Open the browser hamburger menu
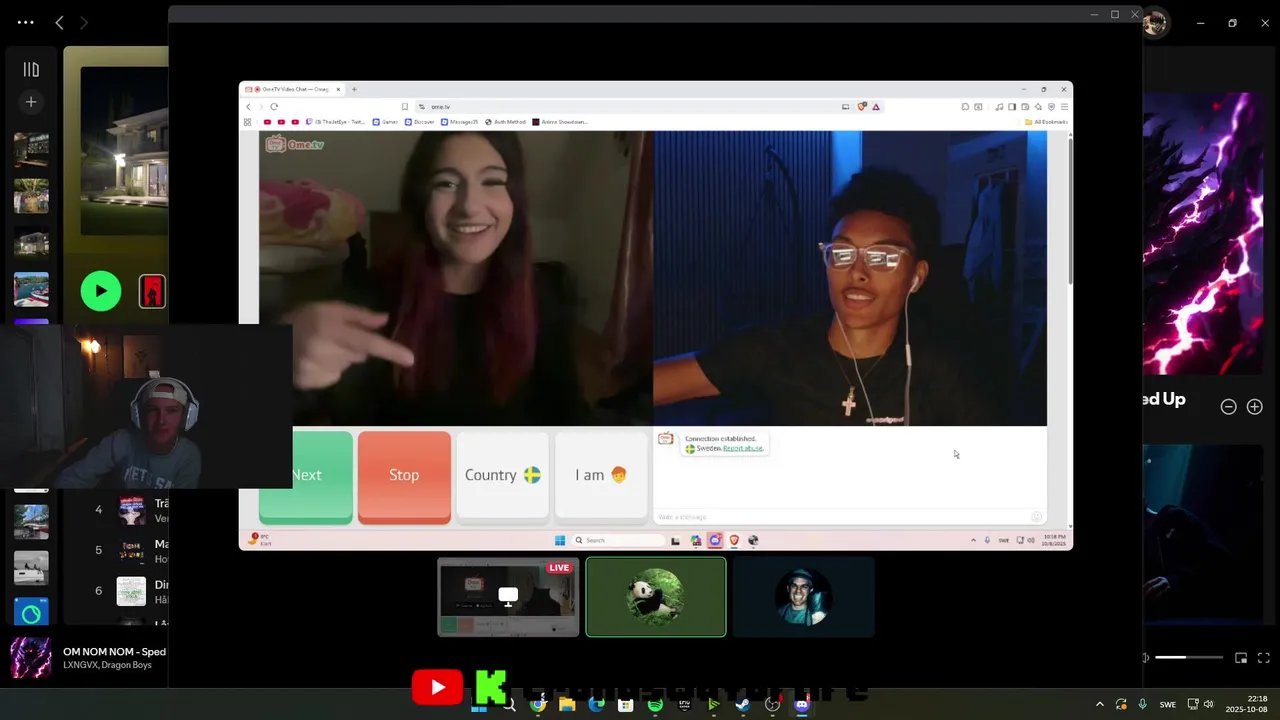 1064,107
